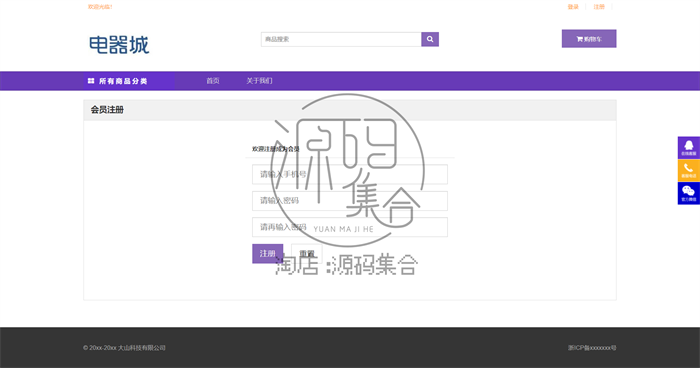Image resolution: width=700 pixels, height=368 pixels.
Task: Click the 欢迎注册成为会员 form title
Action: [x=275, y=149]
